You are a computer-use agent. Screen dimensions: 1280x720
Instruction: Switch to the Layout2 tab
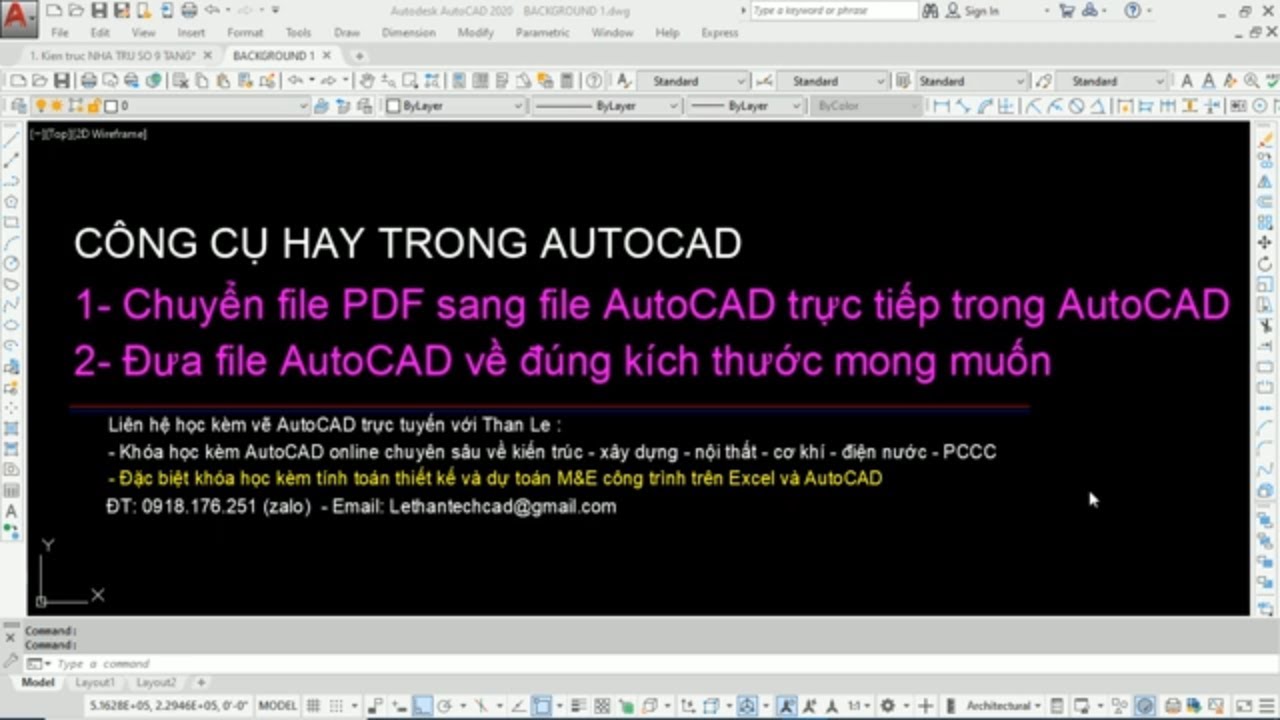coord(156,682)
